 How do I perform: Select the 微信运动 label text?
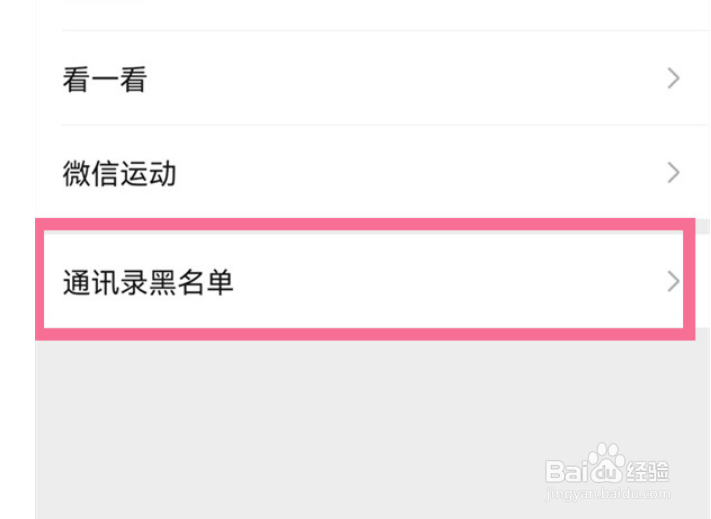pos(119,174)
